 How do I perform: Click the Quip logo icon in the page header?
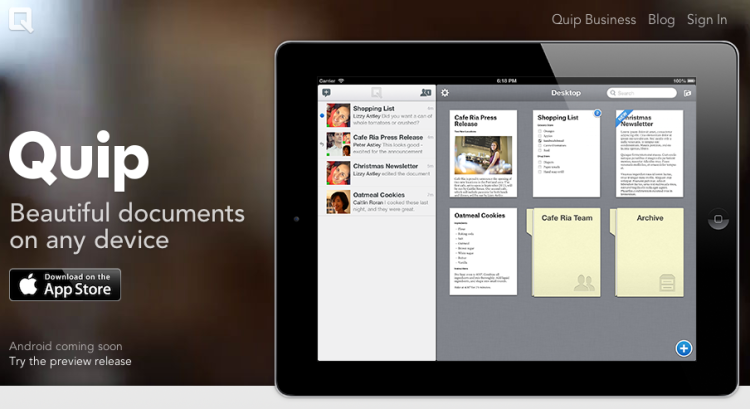[x=21, y=20]
